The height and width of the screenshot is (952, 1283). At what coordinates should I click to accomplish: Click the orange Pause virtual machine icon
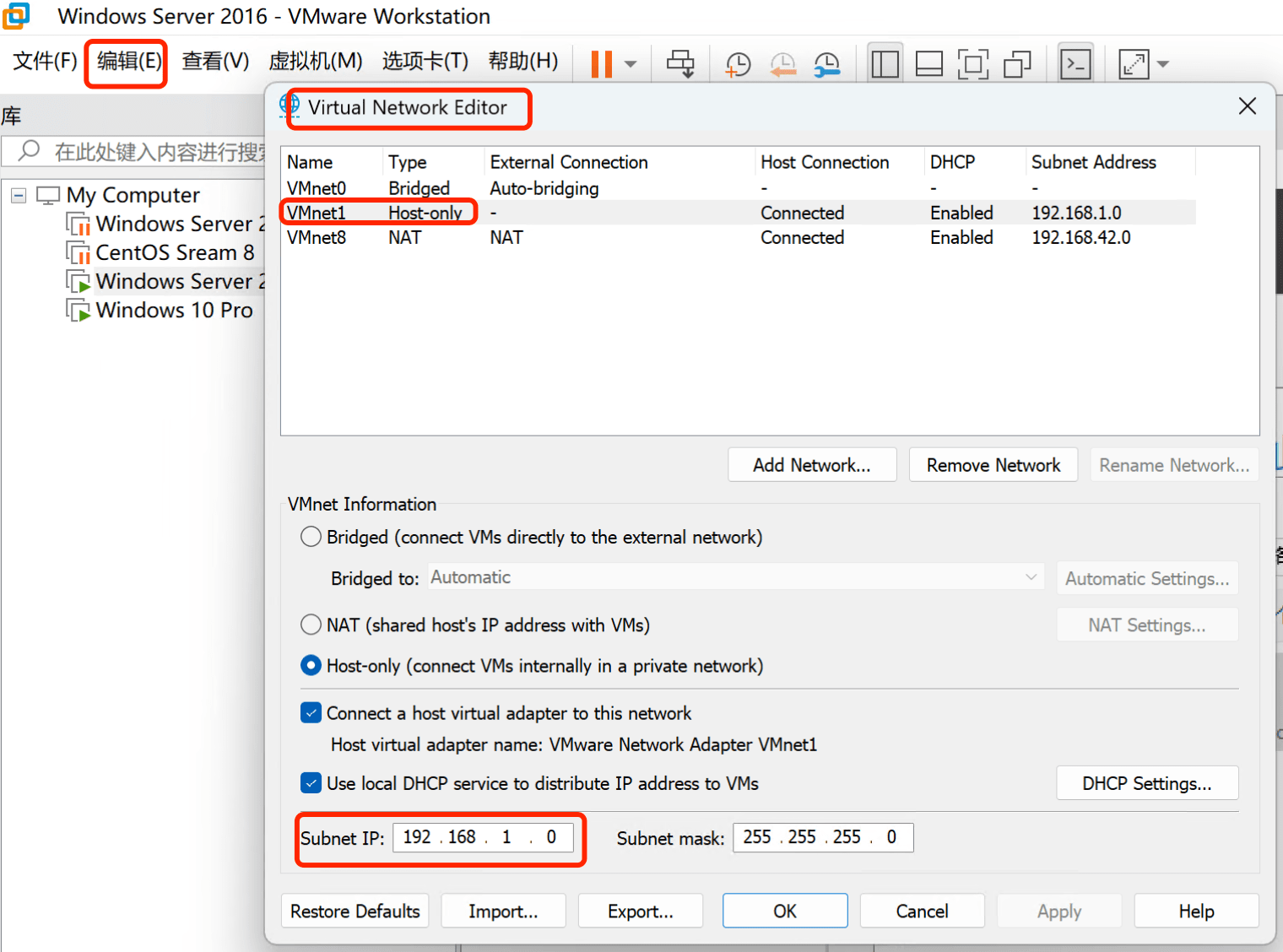click(x=601, y=64)
